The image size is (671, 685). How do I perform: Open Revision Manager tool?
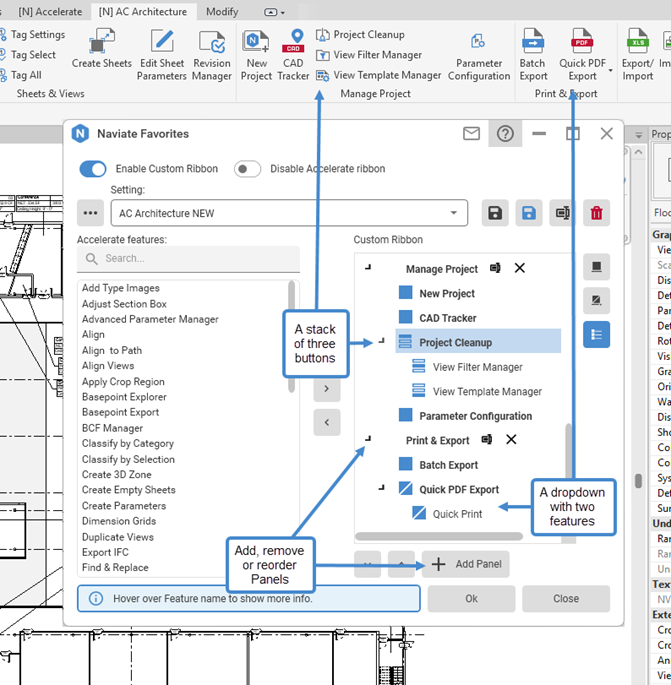211,43
